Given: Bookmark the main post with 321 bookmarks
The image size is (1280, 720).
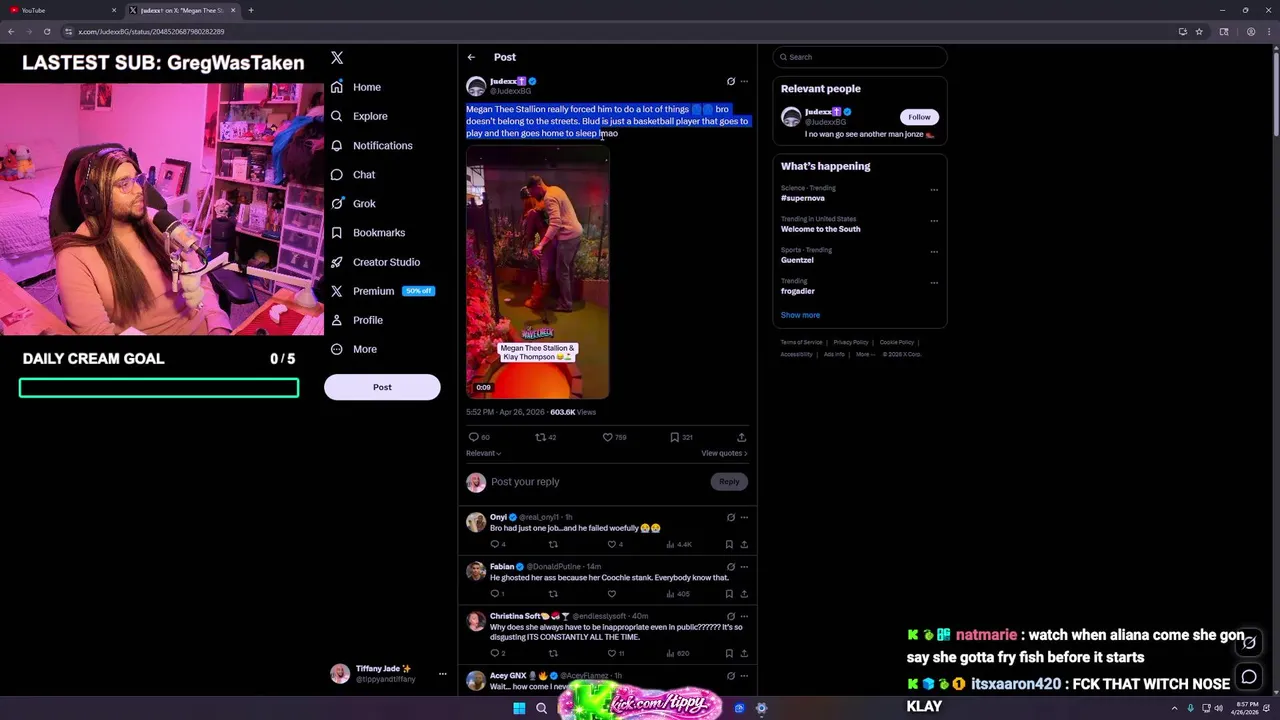Looking at the screenshot, I should (681, 437).
